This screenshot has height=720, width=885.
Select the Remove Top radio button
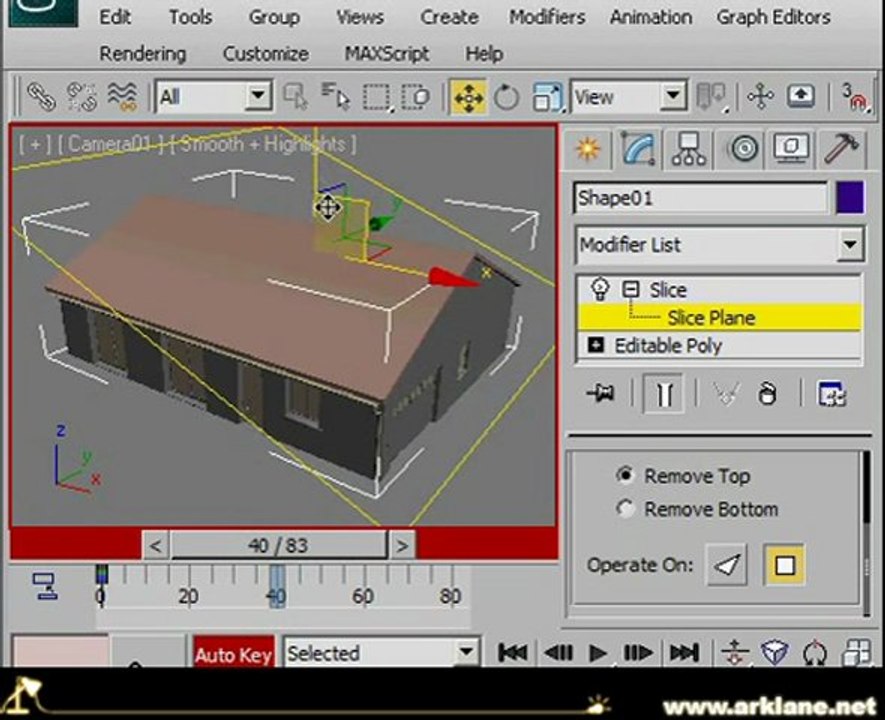point(625,476)
